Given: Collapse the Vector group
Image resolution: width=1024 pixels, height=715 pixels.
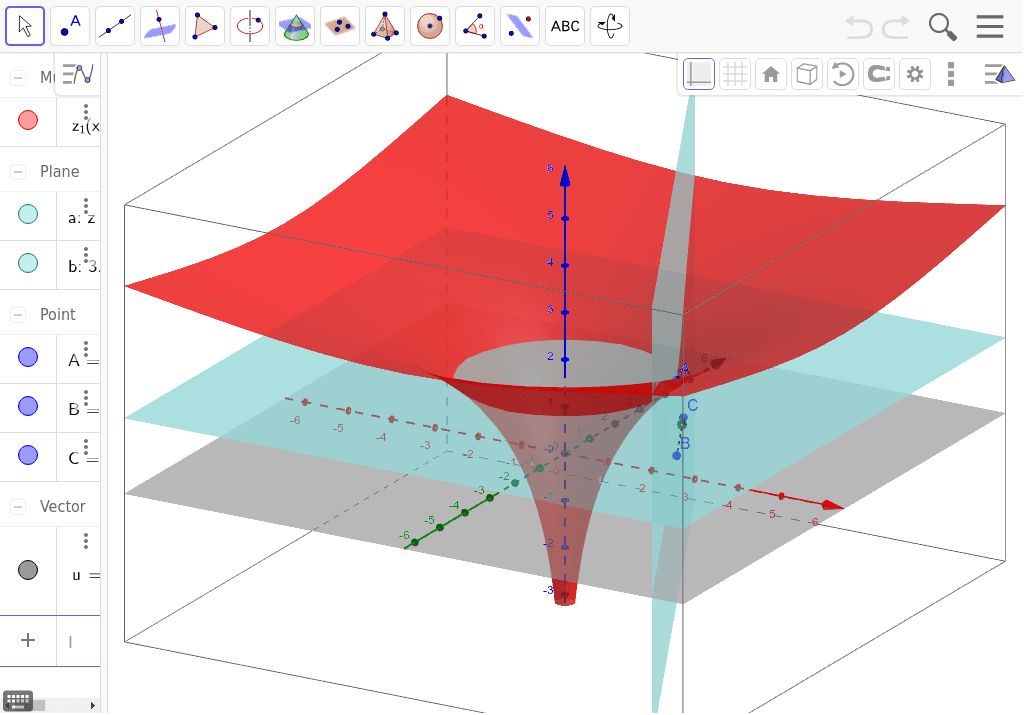Looking at the screenshot, I should click(18, 507).
